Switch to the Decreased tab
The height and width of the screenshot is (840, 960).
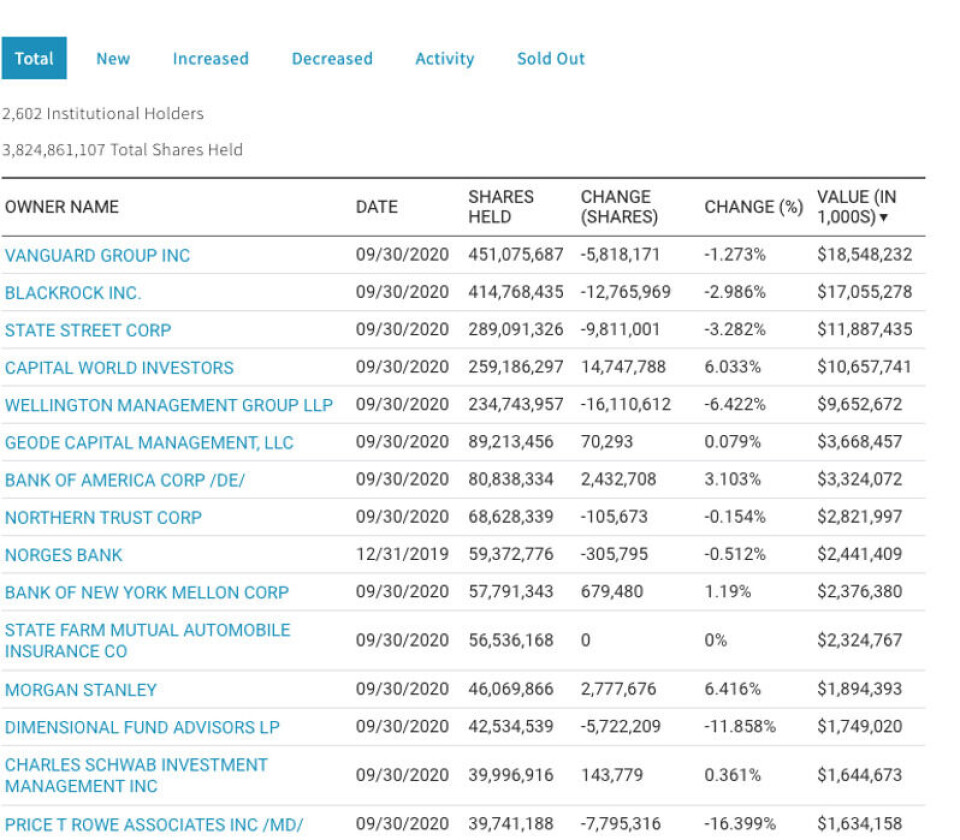click(332, 59)
